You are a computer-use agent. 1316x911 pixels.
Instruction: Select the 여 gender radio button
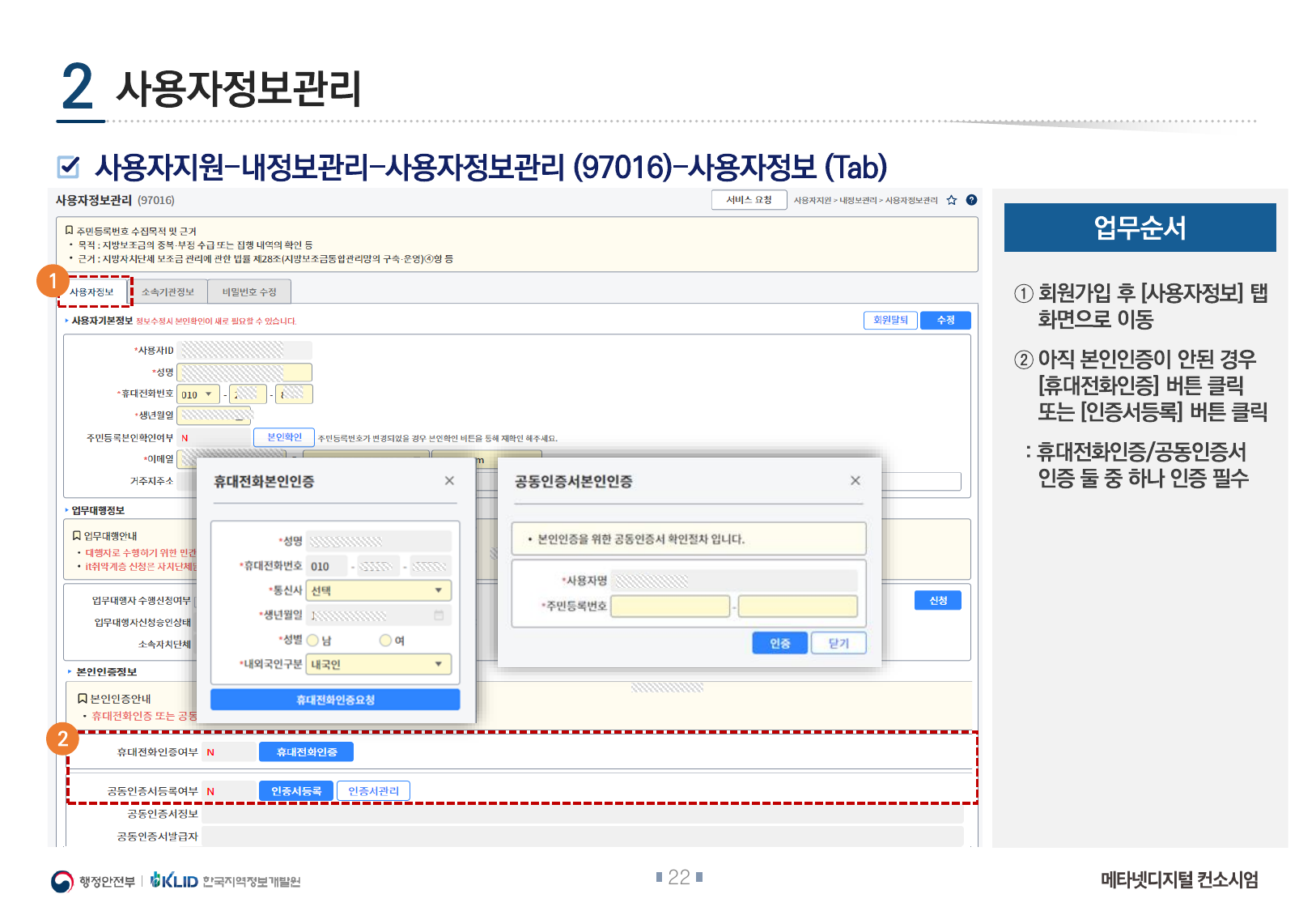(385, 641)
